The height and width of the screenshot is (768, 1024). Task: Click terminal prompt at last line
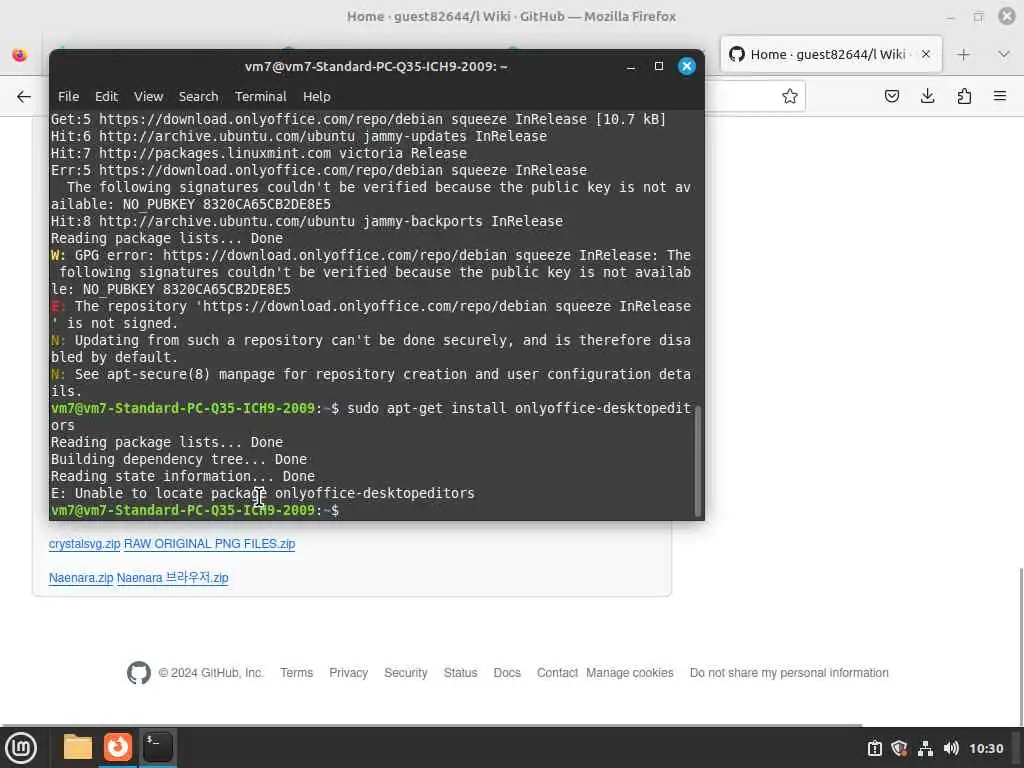[195, 510]
